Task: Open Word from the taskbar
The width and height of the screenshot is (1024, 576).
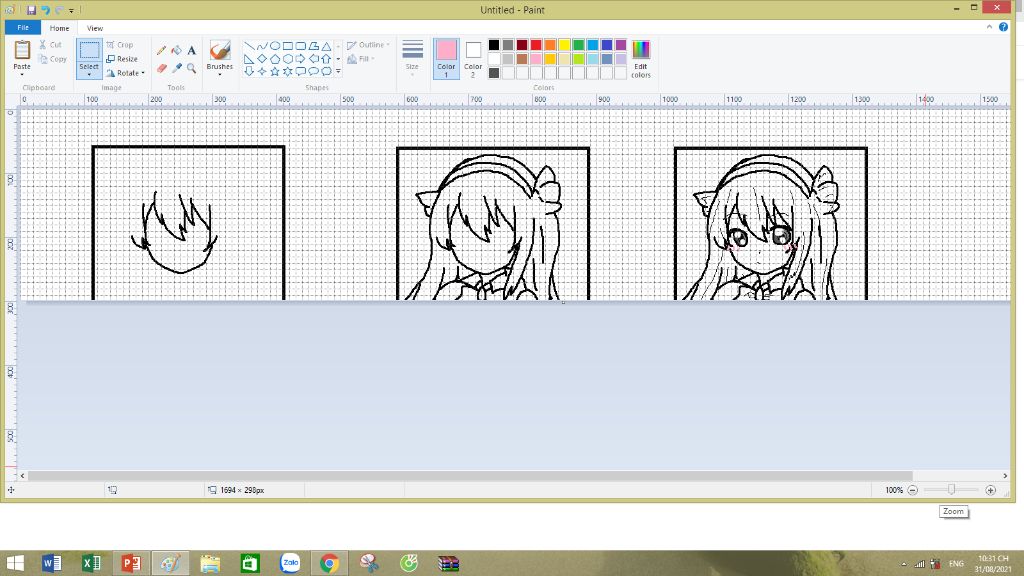Action: coord(51,563)
